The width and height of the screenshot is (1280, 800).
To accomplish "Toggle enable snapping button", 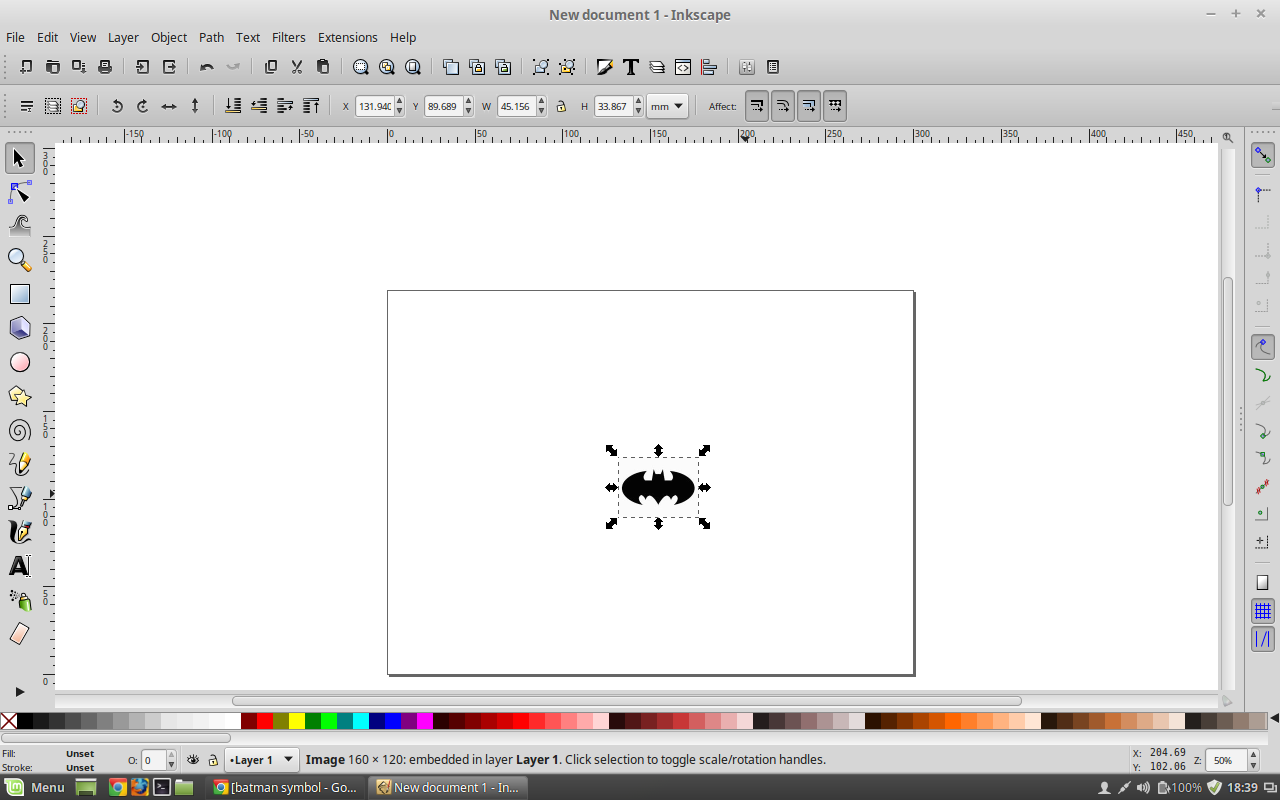I will [x=1263, y=156].
